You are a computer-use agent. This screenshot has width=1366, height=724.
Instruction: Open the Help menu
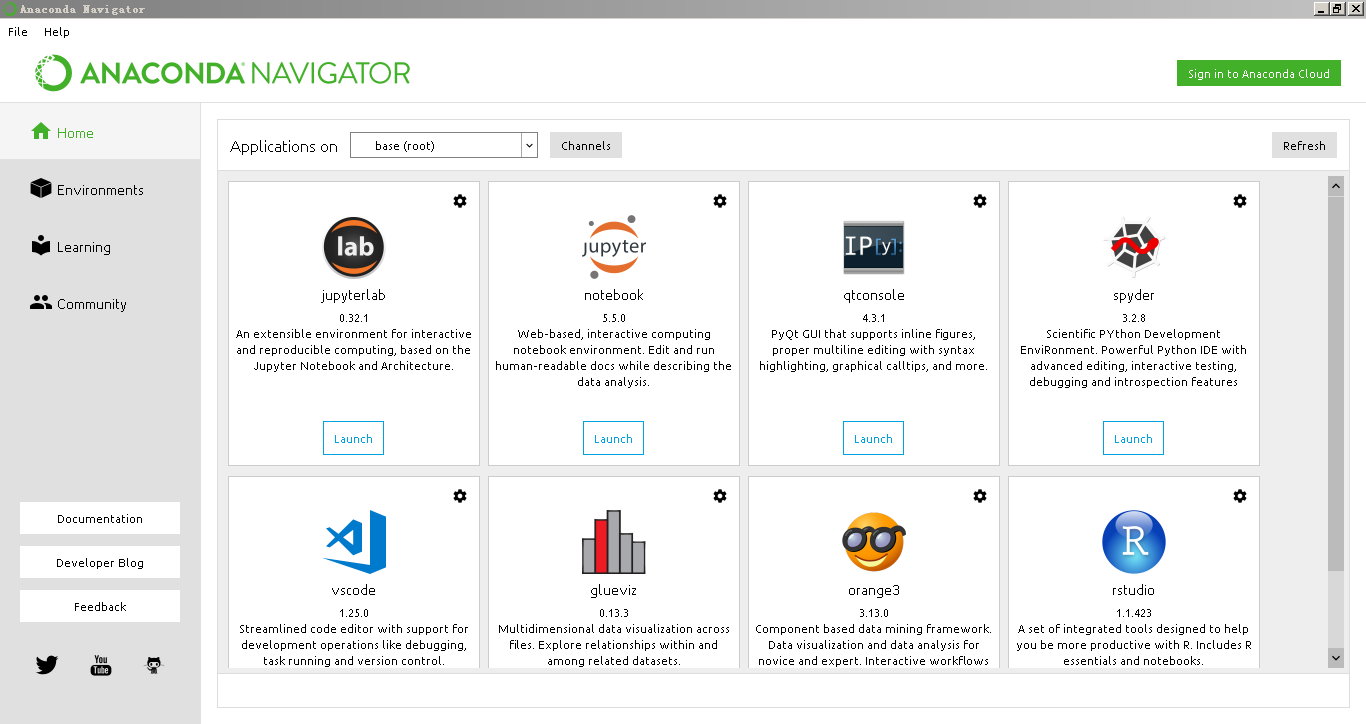click(57, 32)
